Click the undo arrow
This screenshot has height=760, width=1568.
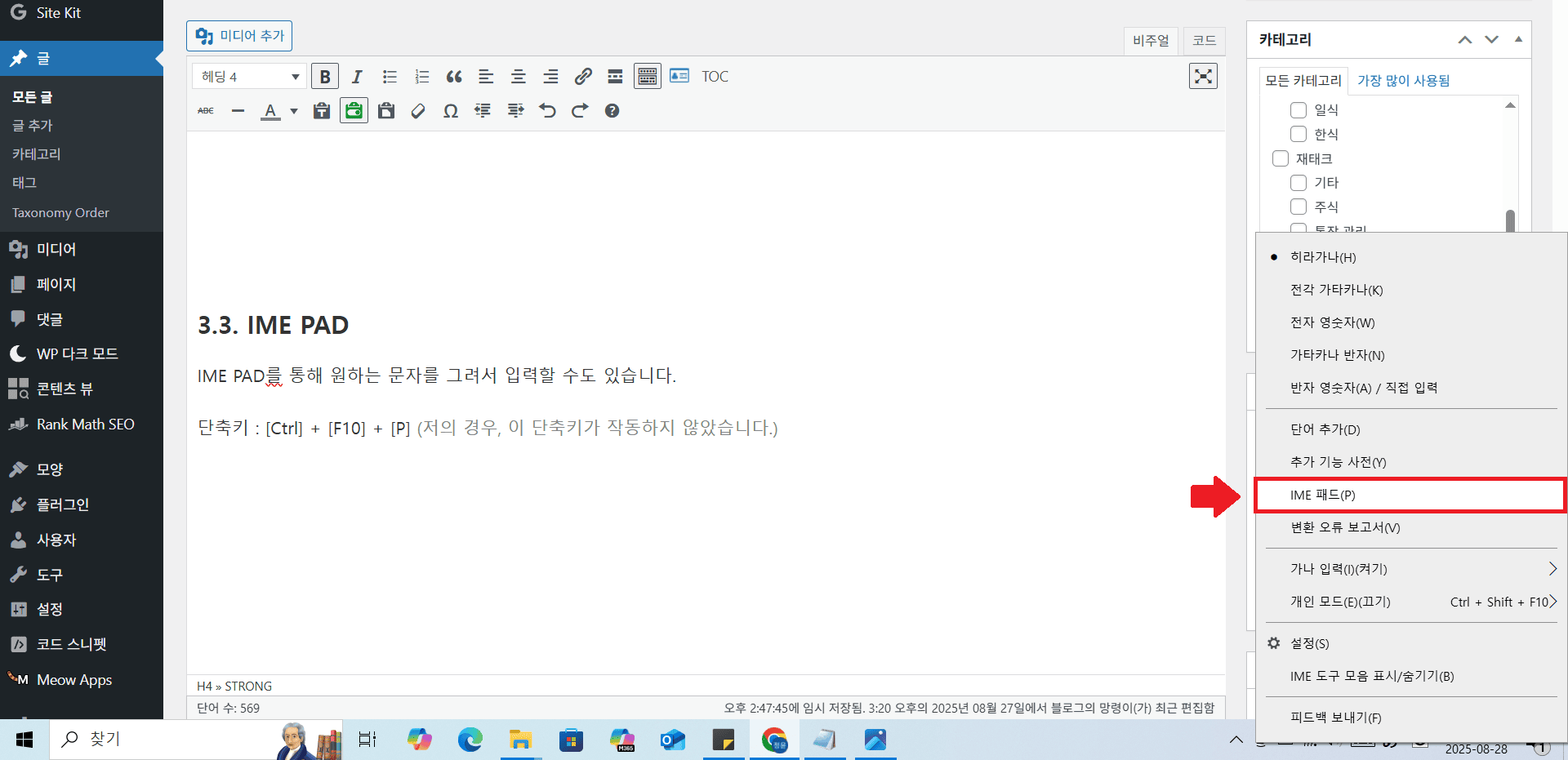pyautogui.click(x=547, y=111)
